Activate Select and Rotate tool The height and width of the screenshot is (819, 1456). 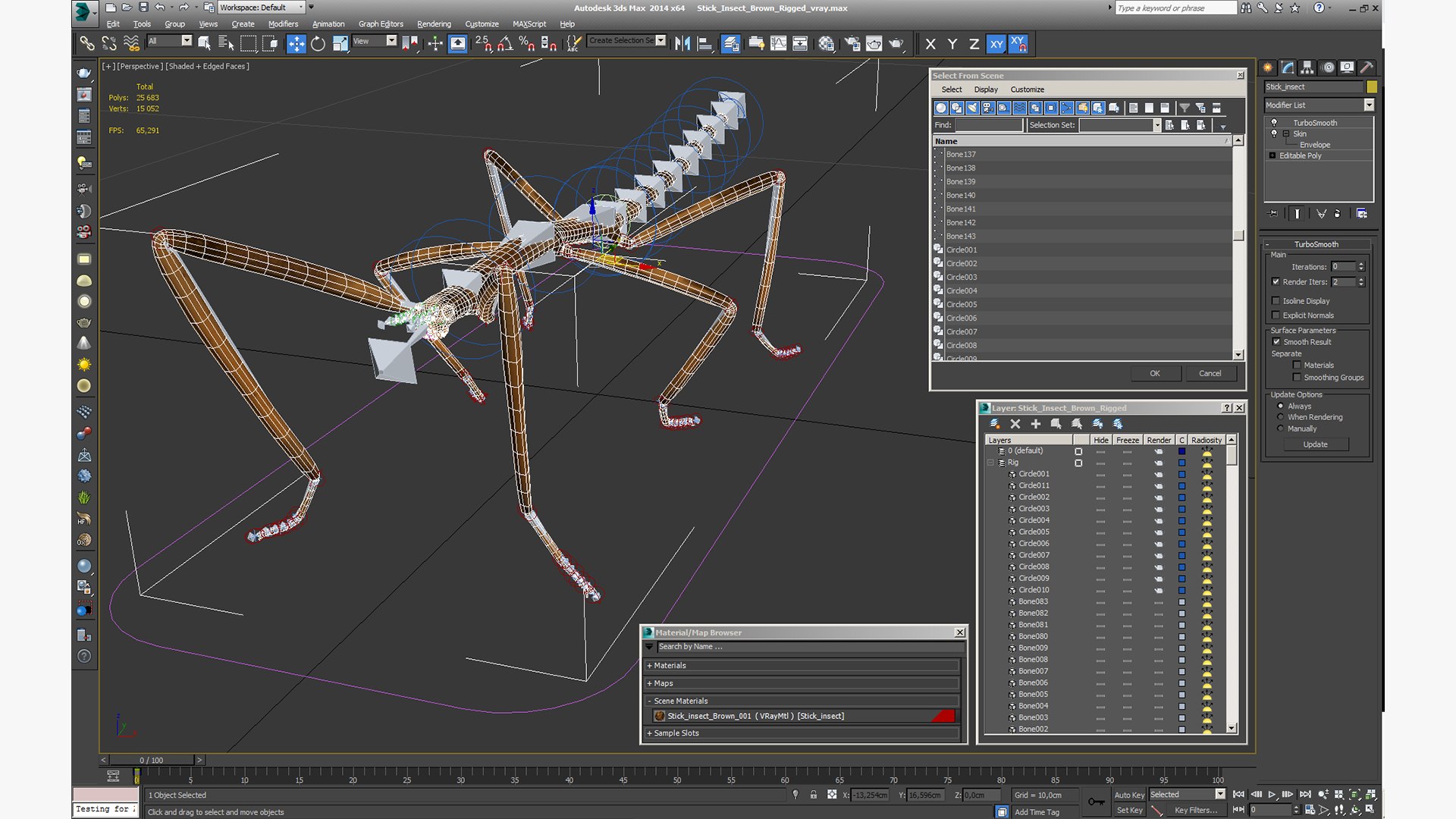318,43
